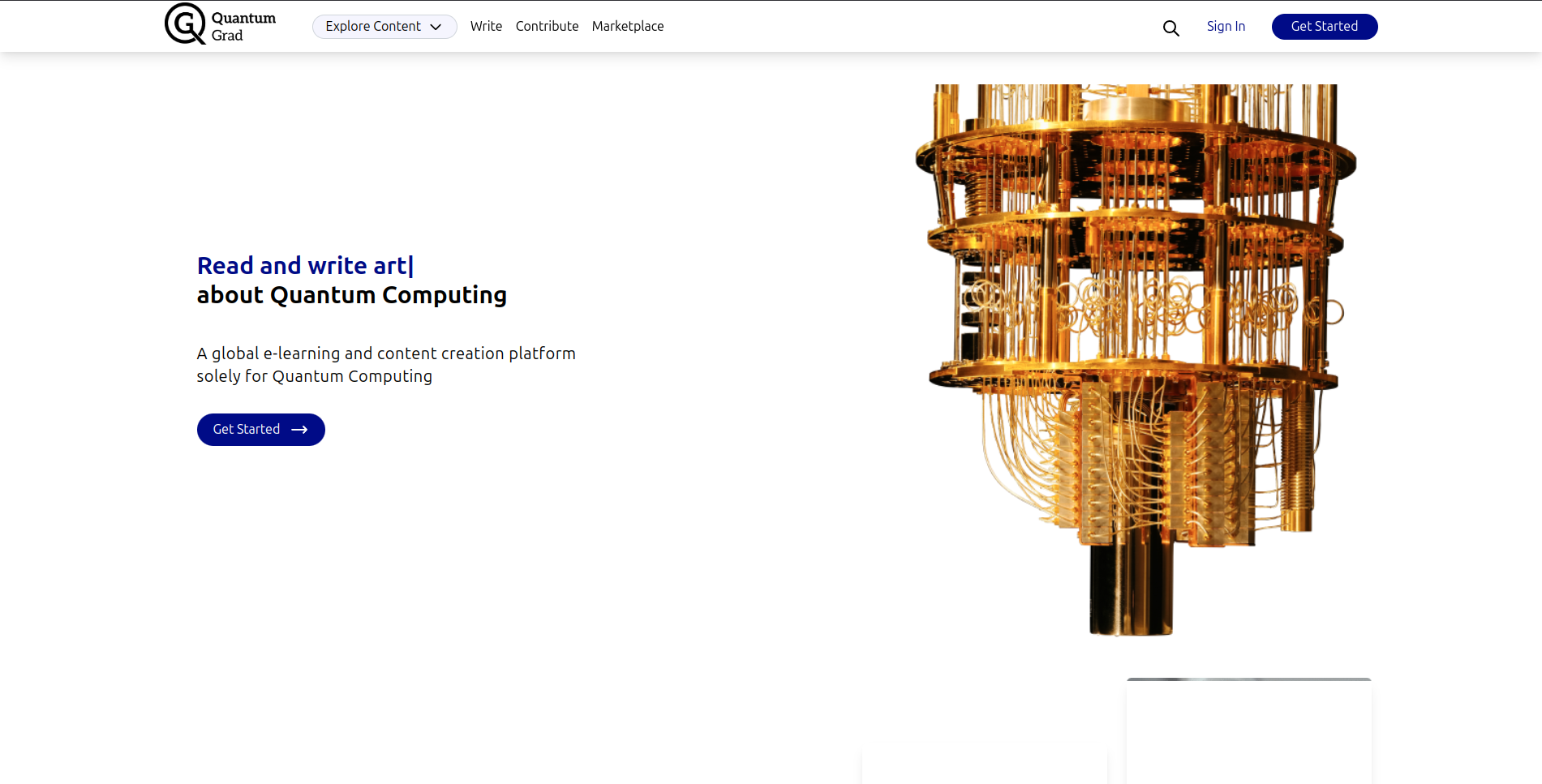This screenshot has width=1542, height=784.
Task: Expand the Explore Content dropdown
Action: click(384, 27)
